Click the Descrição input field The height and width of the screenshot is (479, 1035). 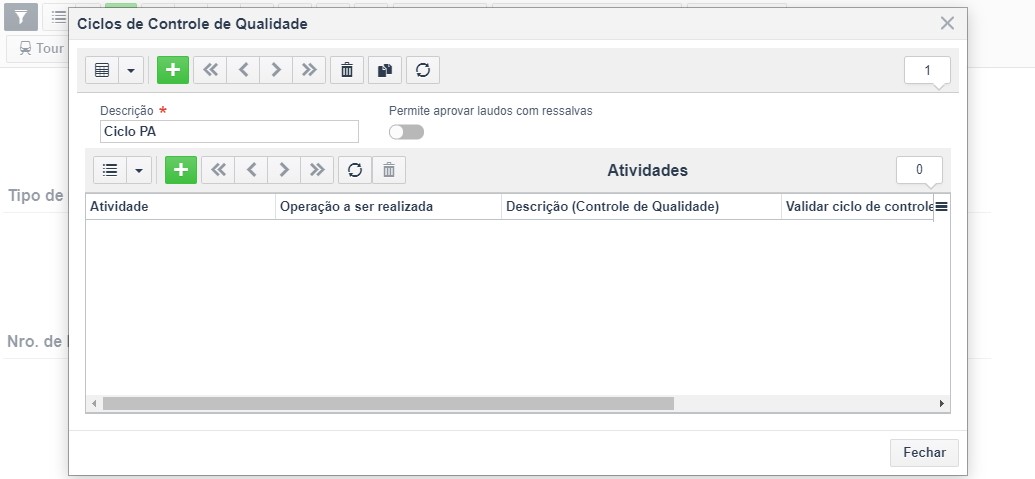coord(229,131)
